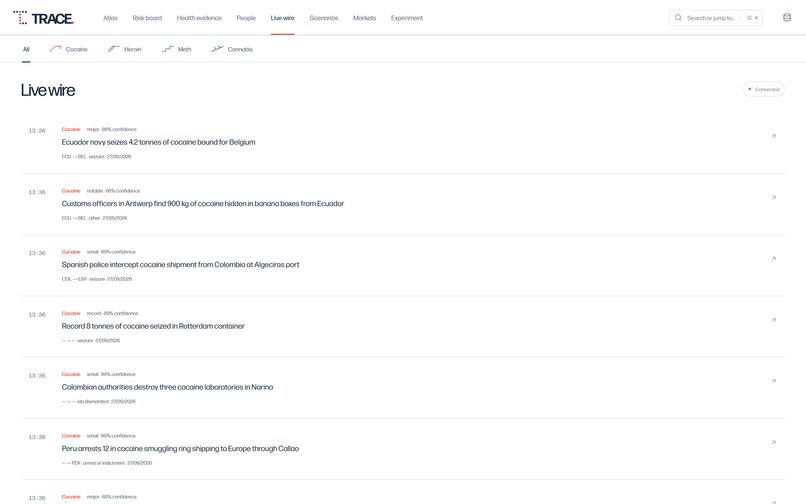Click Cocaine tag on Peru arrests item
Viewport: 806px width, 504px height.
[71, 436]
